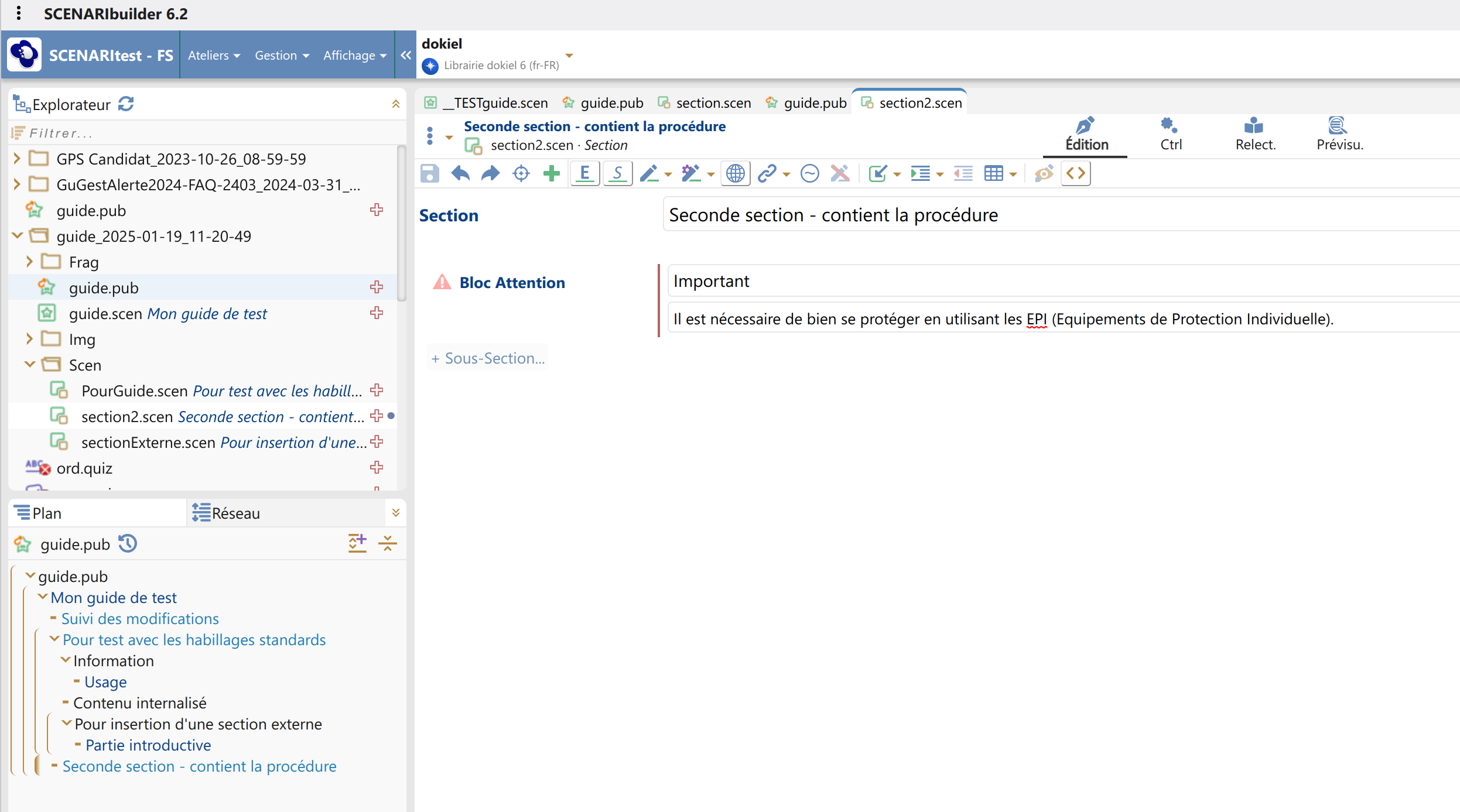Image resolution: width=1460 pixels, height=812 pixels.
Task: Click the pencil inline style icon
Action: (x=649, y=174)
